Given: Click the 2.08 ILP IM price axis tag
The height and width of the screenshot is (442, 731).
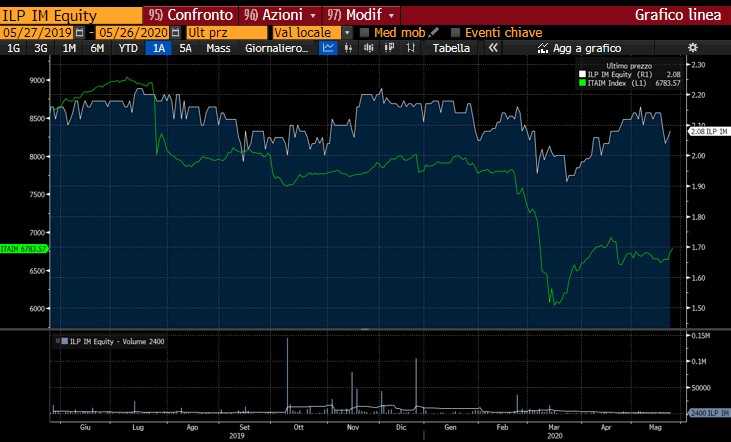Looking at the screenshot, I should [x=709, y=132].
